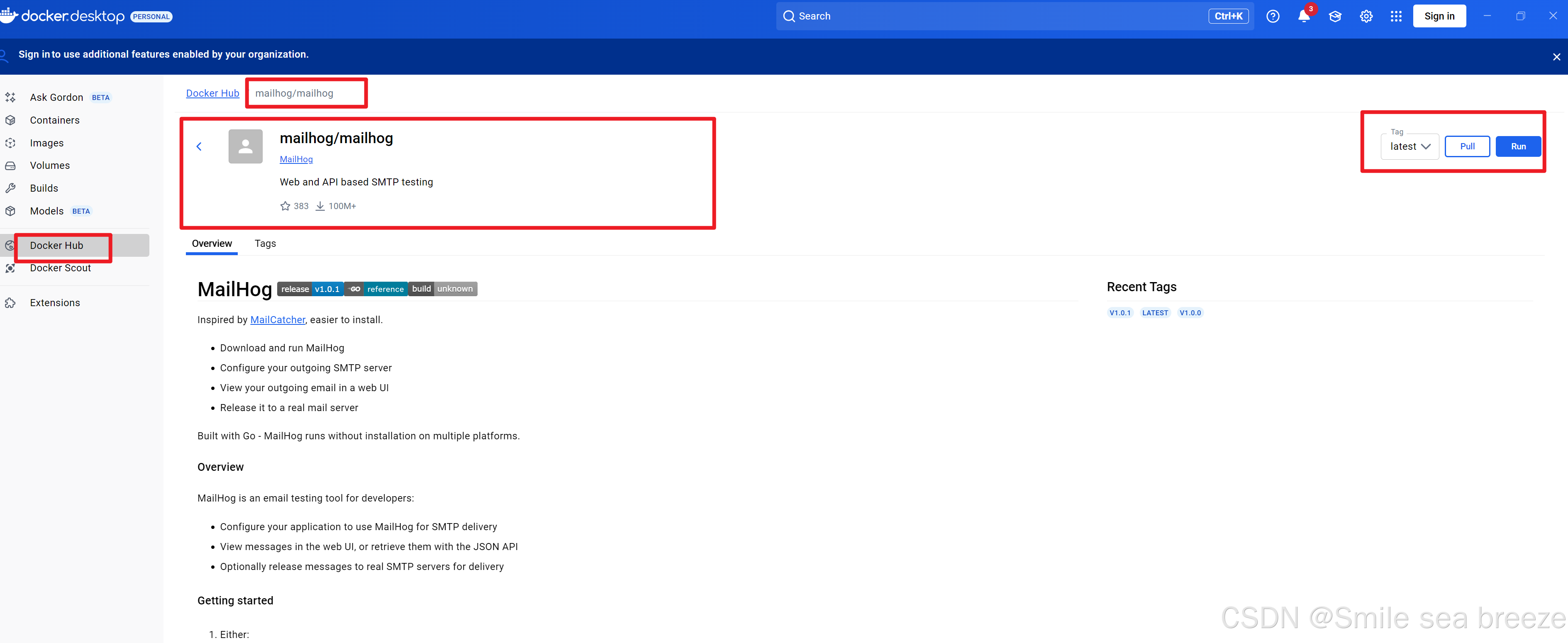Click the Run button
This screenshot has height=643, width=1568.
tap(1518, 146)
